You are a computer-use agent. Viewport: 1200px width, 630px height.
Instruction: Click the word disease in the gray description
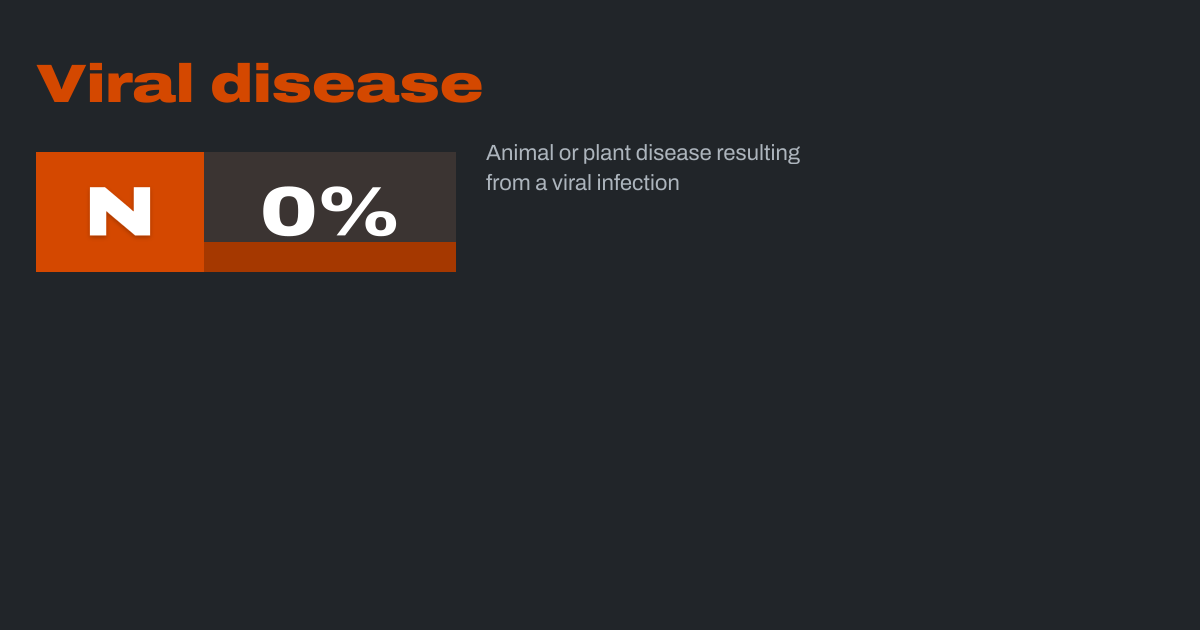coord(674,153)
